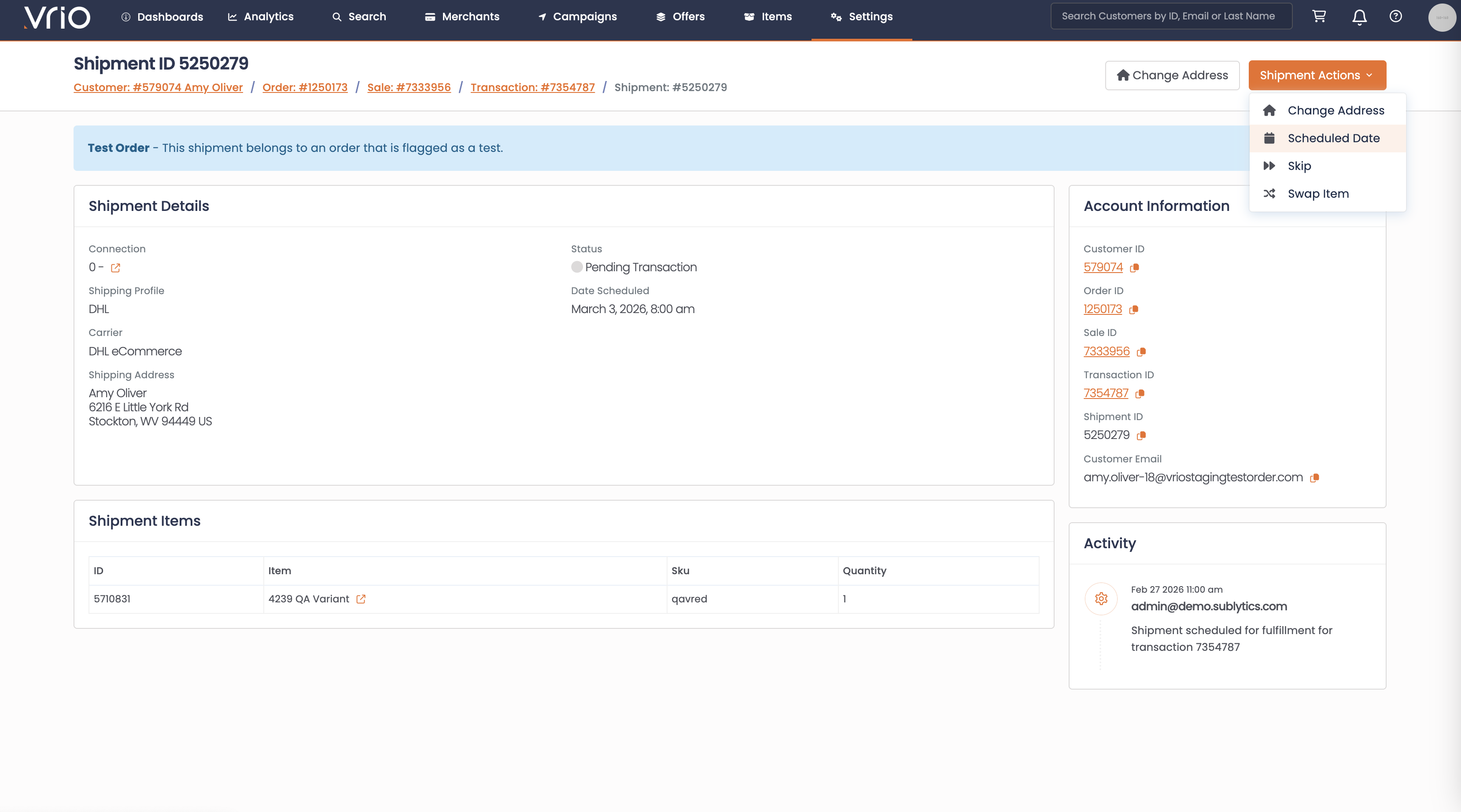Viewport: 1461px width, 812px height.
Task: Follow the Order #1250173 breadcrumb link
Action: point(305,87)
